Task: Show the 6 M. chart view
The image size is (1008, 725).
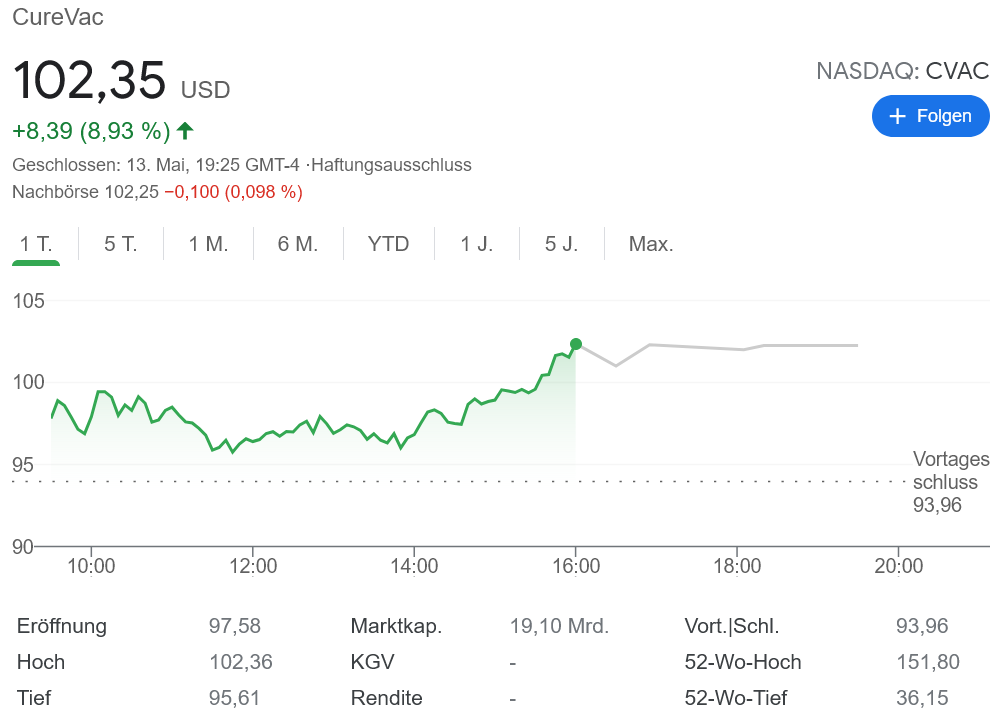Action: click(x=298, y=244)
